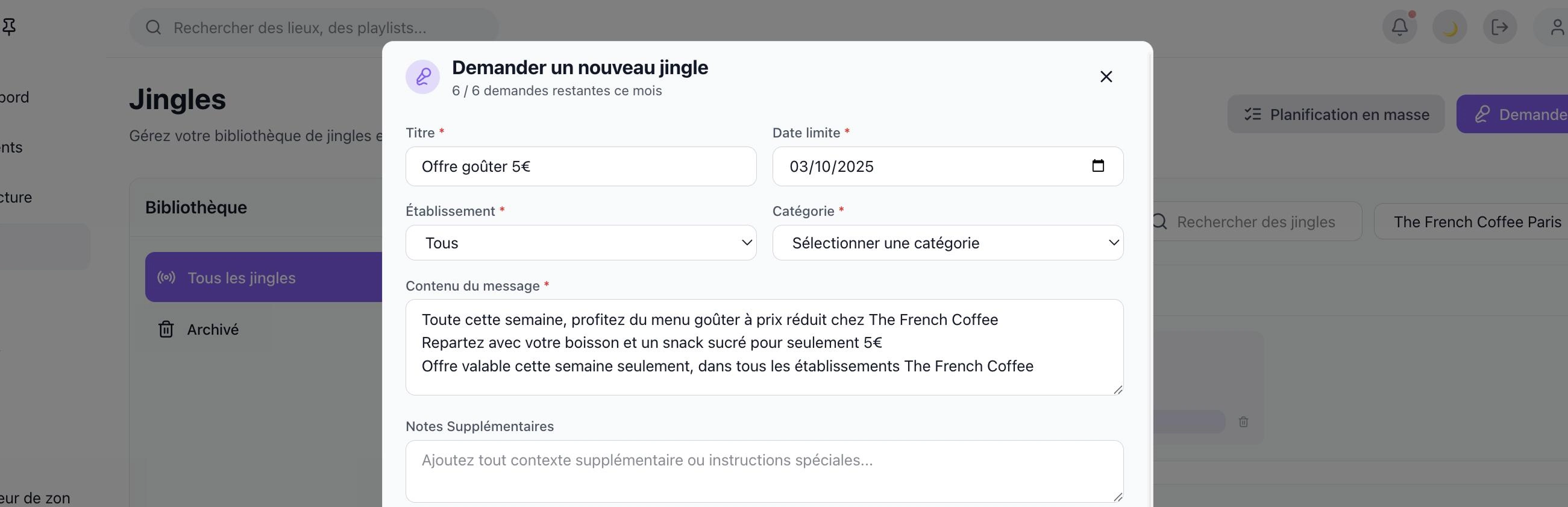Click the pin icon in sidebar

pyautogui.click(x=9, y=27)
